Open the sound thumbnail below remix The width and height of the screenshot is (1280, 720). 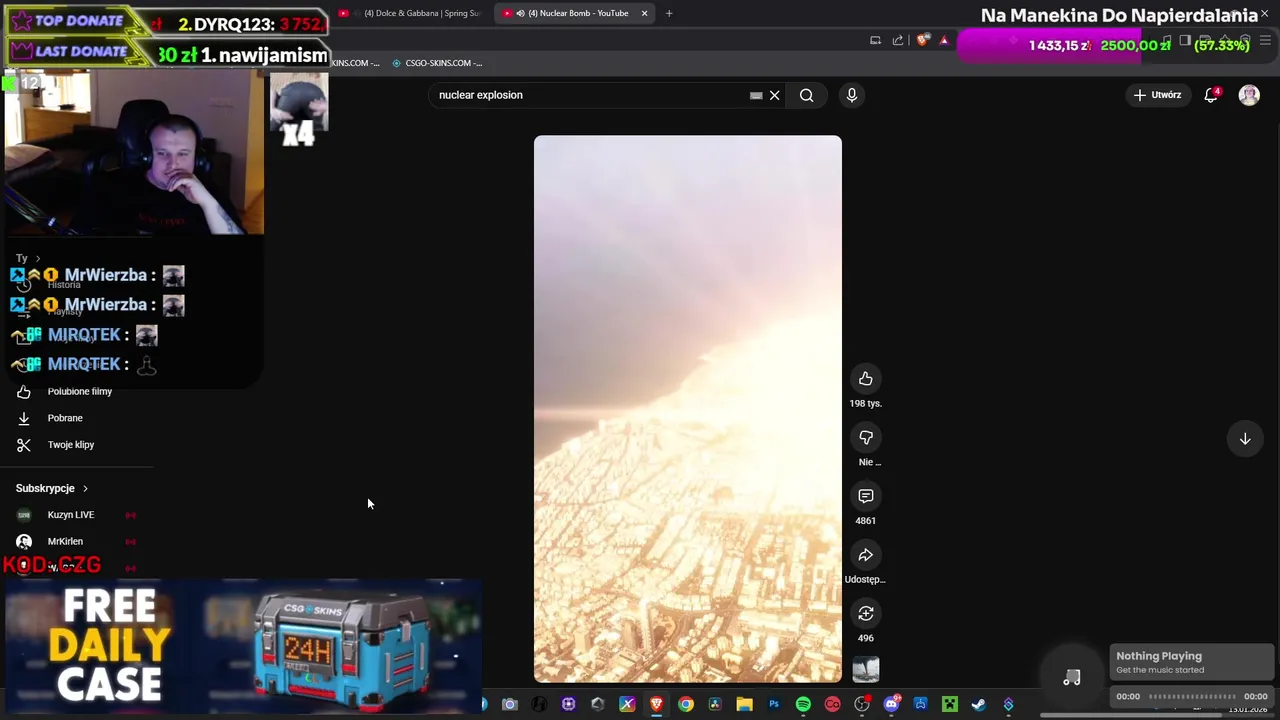[x=866, y=670]
